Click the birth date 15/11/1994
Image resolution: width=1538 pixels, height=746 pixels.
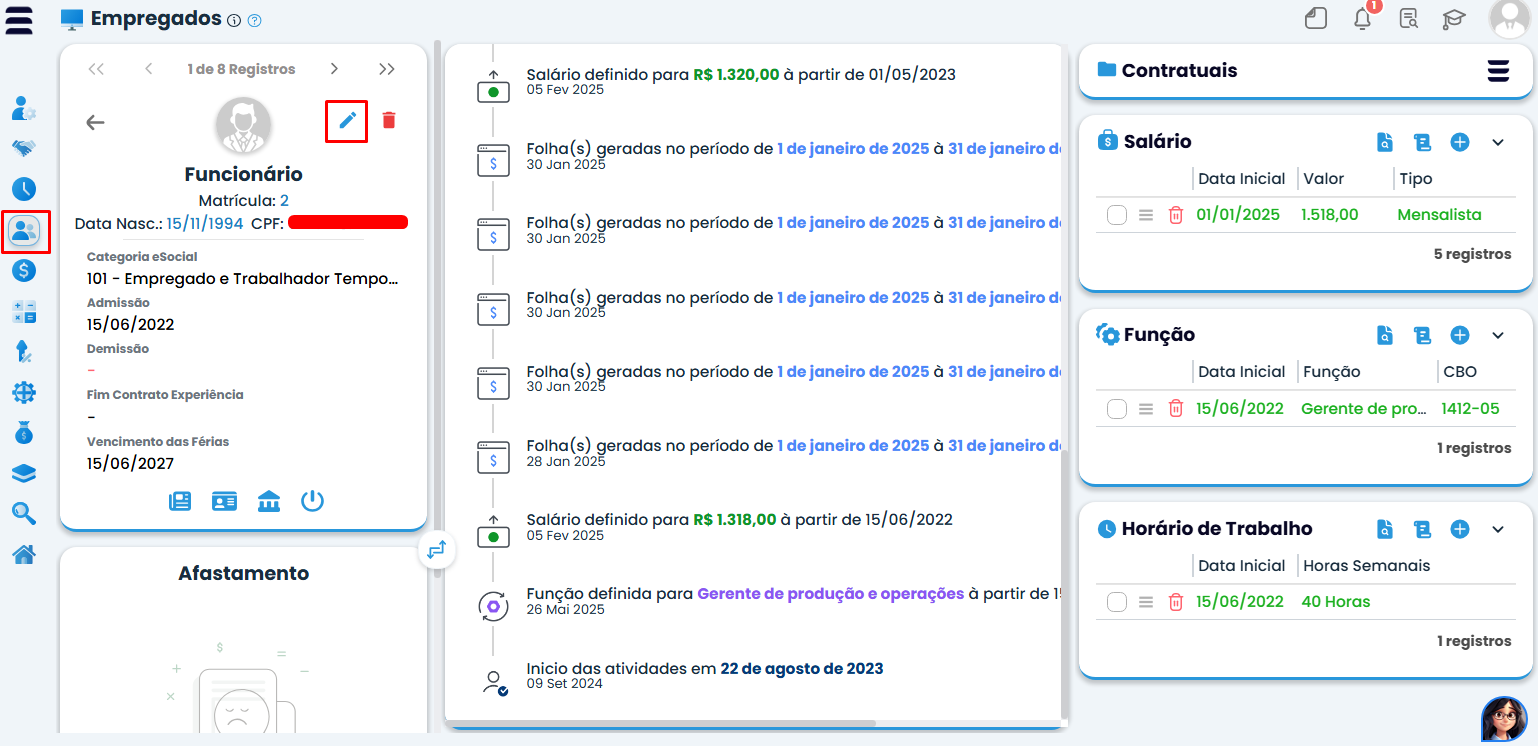click(x=205, y=223)
